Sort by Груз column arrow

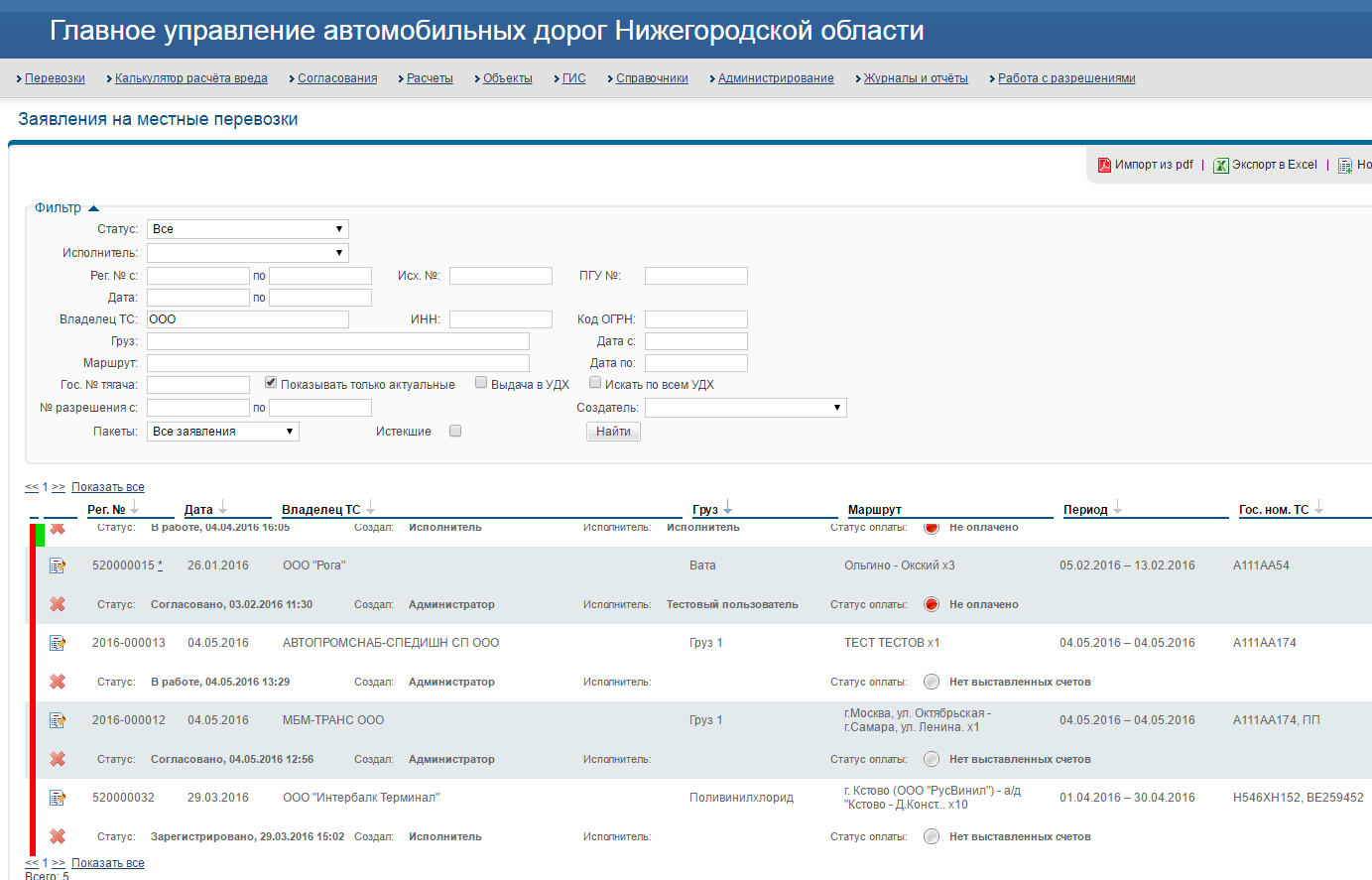(x=728, y=509)
